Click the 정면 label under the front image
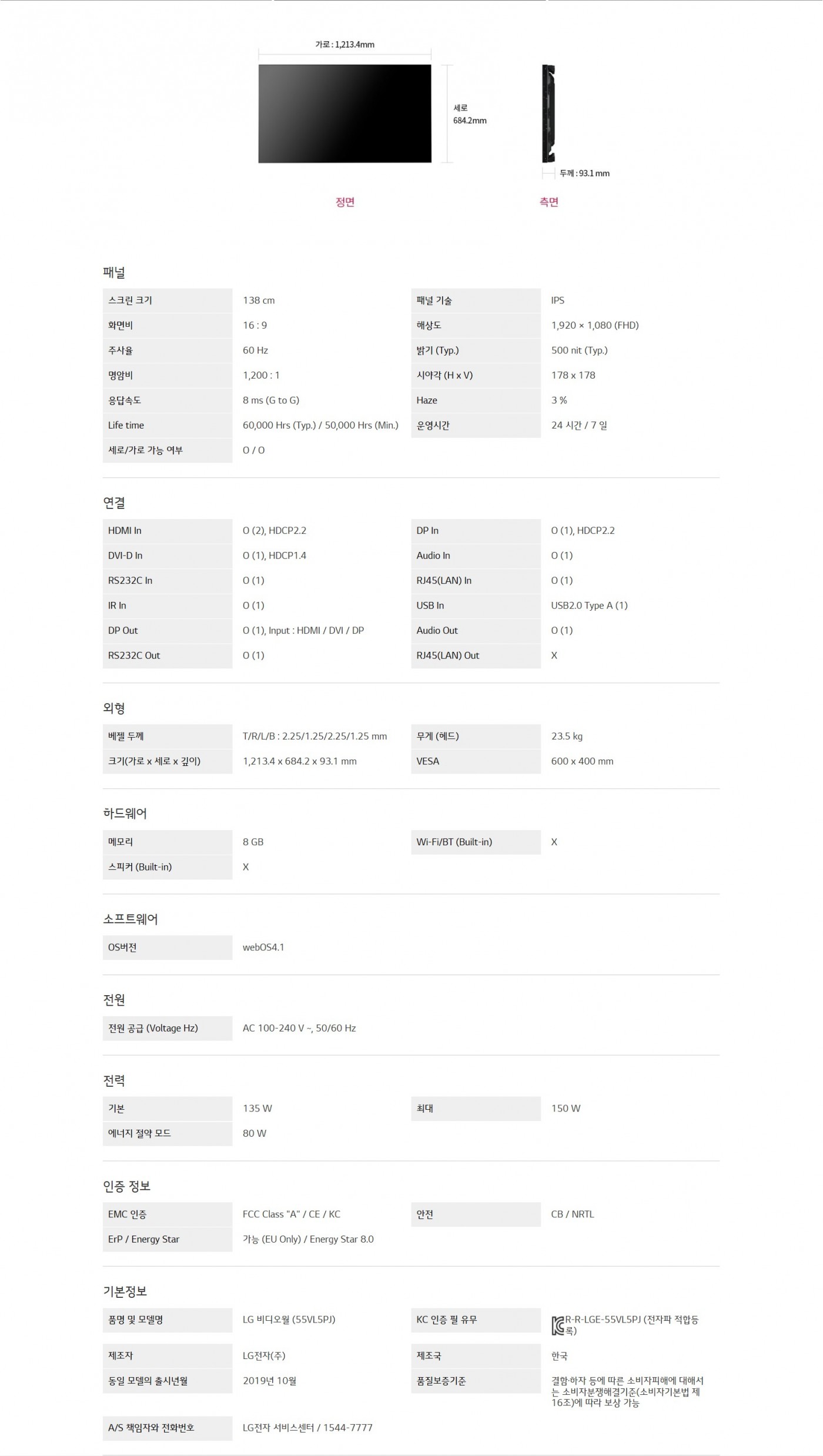This screenshot has width=823, height=1456. click(344, 202)
